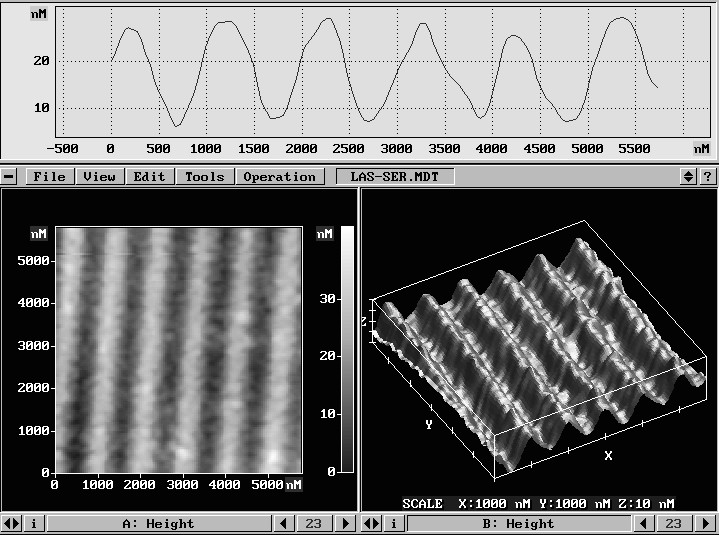
Task: Open the 'B: Height' channel selector
Action: pyautogui.click(x=515, y=523)
